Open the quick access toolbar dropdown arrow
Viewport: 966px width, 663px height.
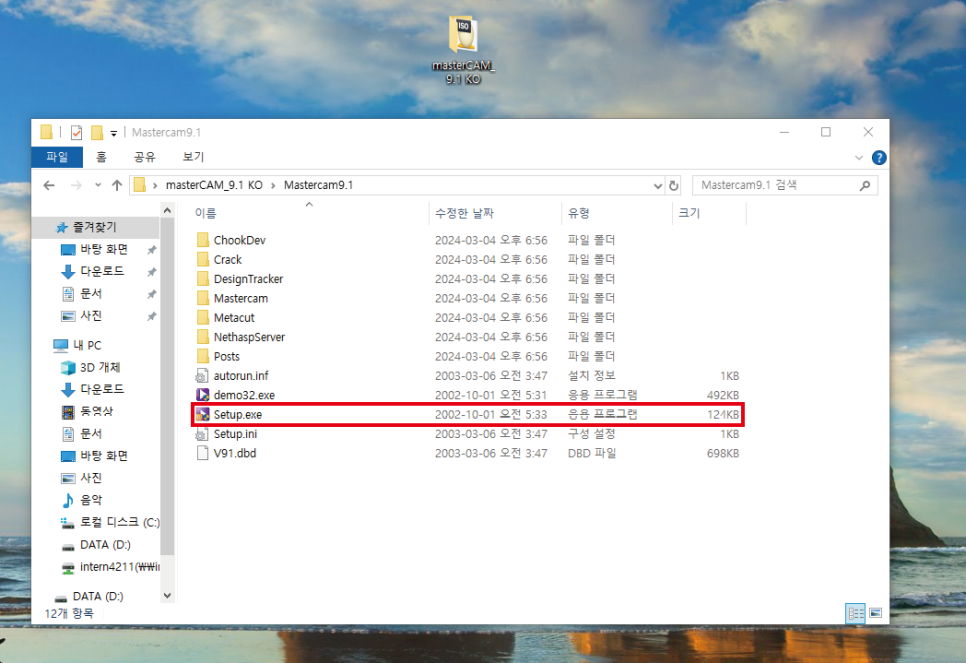[x=114, y=133]
